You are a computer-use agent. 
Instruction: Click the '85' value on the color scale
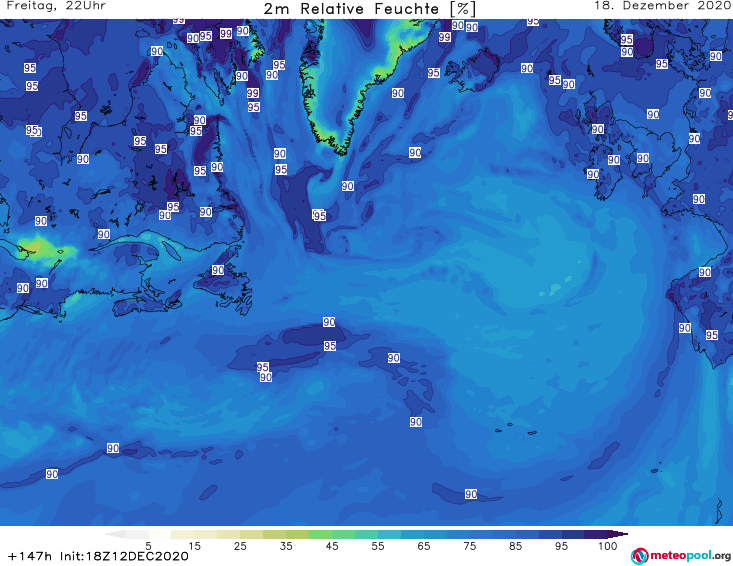tap(516, 546)
